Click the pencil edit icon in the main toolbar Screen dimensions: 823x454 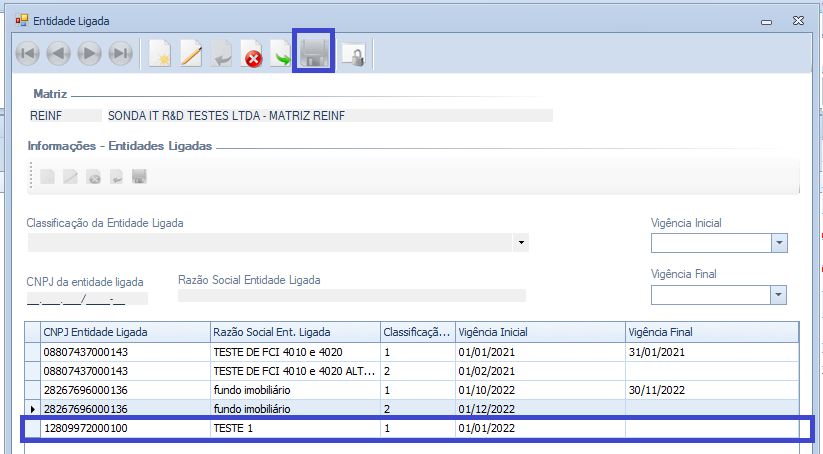coord(191,55)
